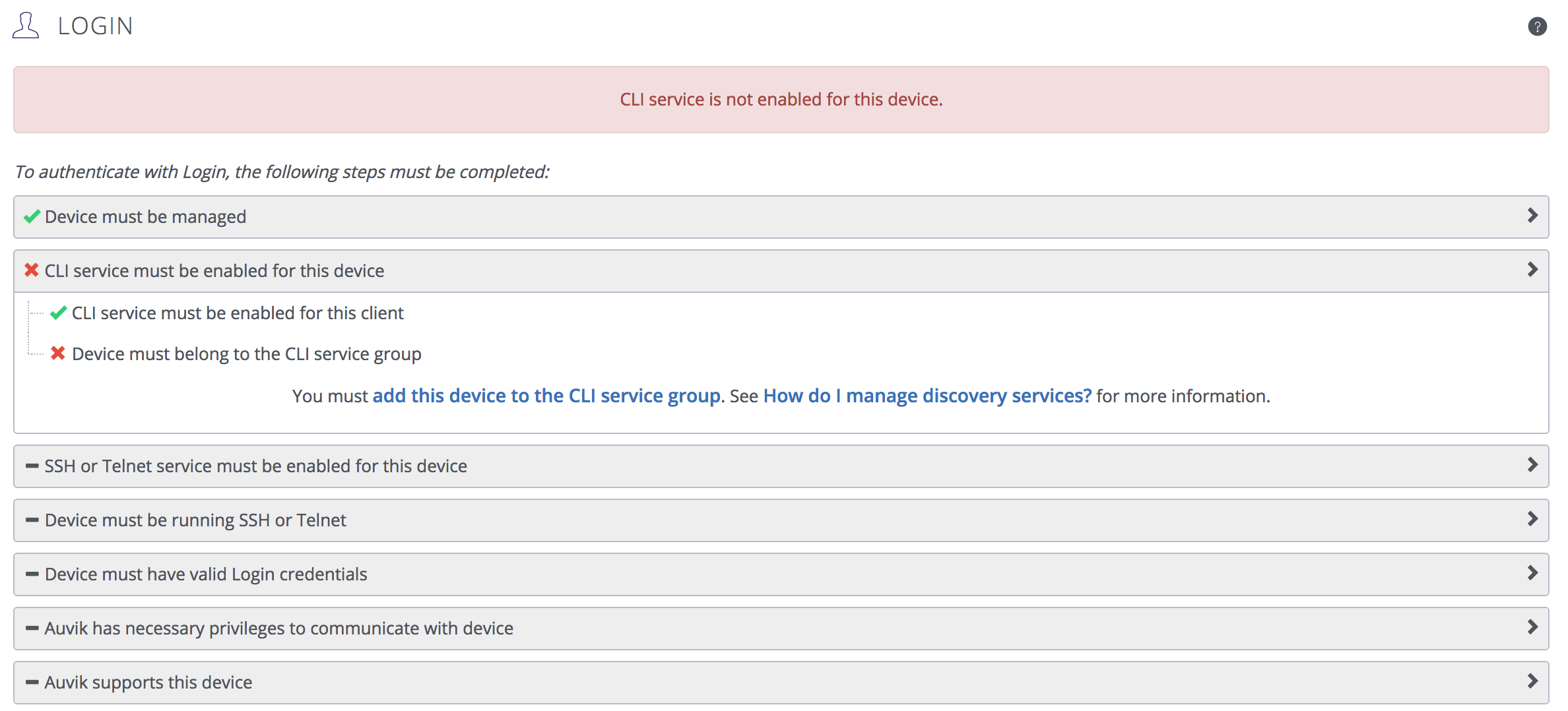The height and width of the screenshot is (711, 1568).
Task: Click the Login user silhouette icon
Action: tap(26, 26)
